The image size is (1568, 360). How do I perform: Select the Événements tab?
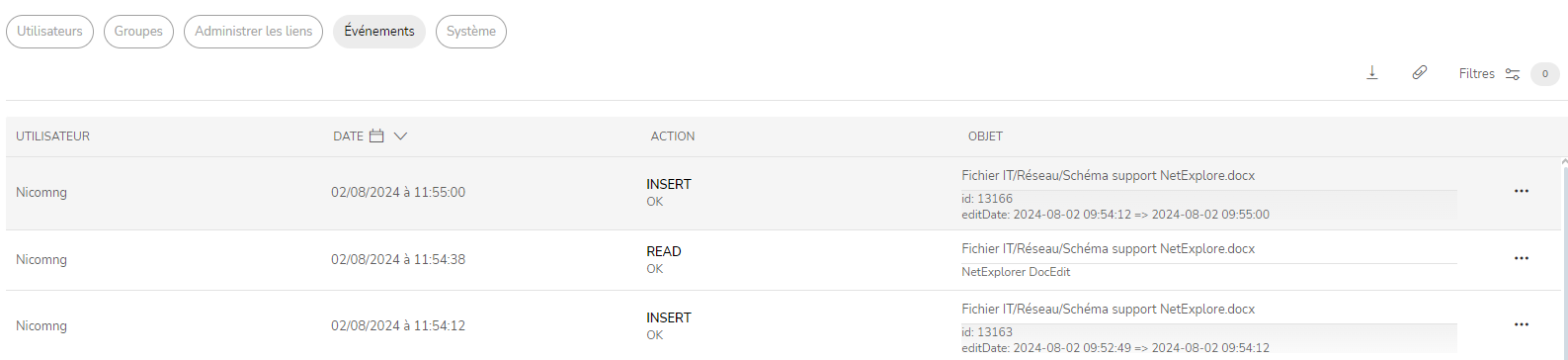pyautogui.click(x=379, y=32)
